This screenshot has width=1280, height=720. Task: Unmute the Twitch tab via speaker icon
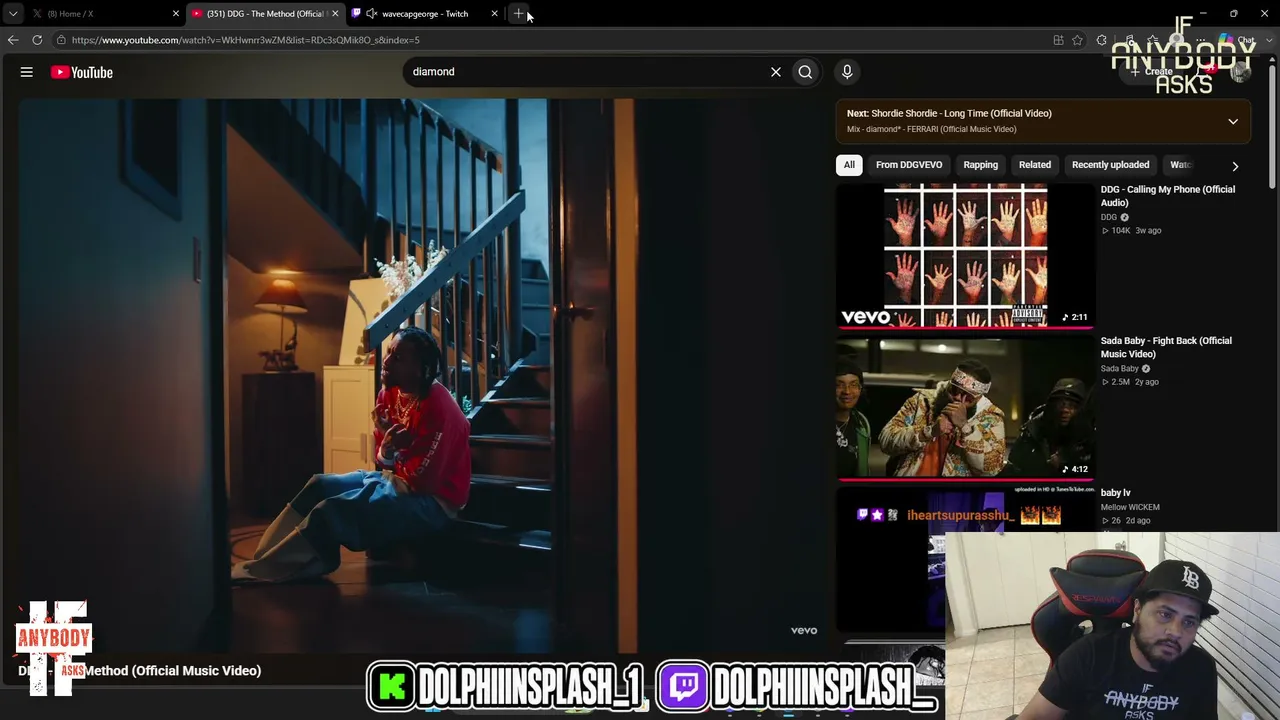[x=372, y=14]
